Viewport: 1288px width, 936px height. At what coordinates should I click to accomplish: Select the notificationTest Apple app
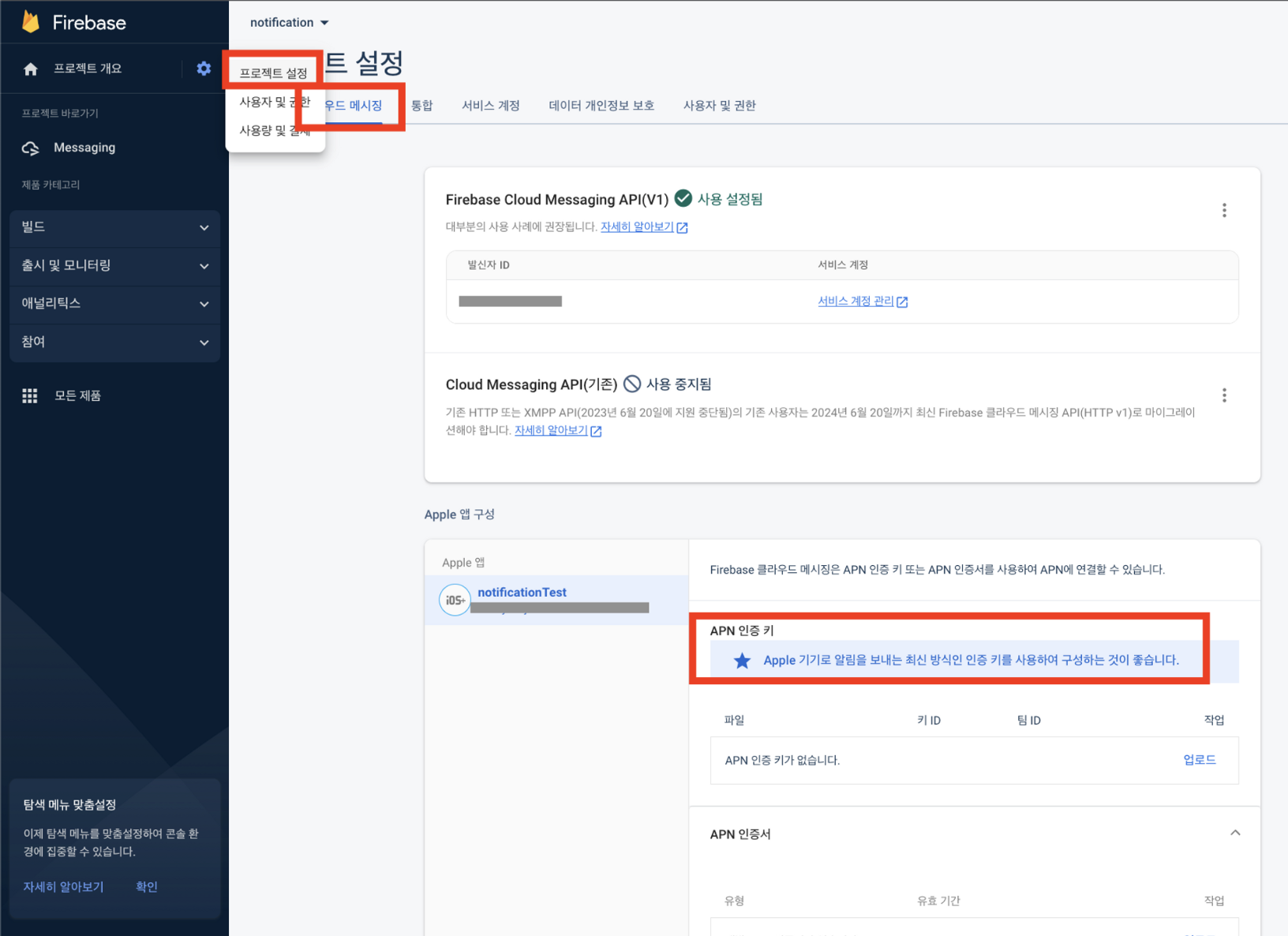[556, 600]
